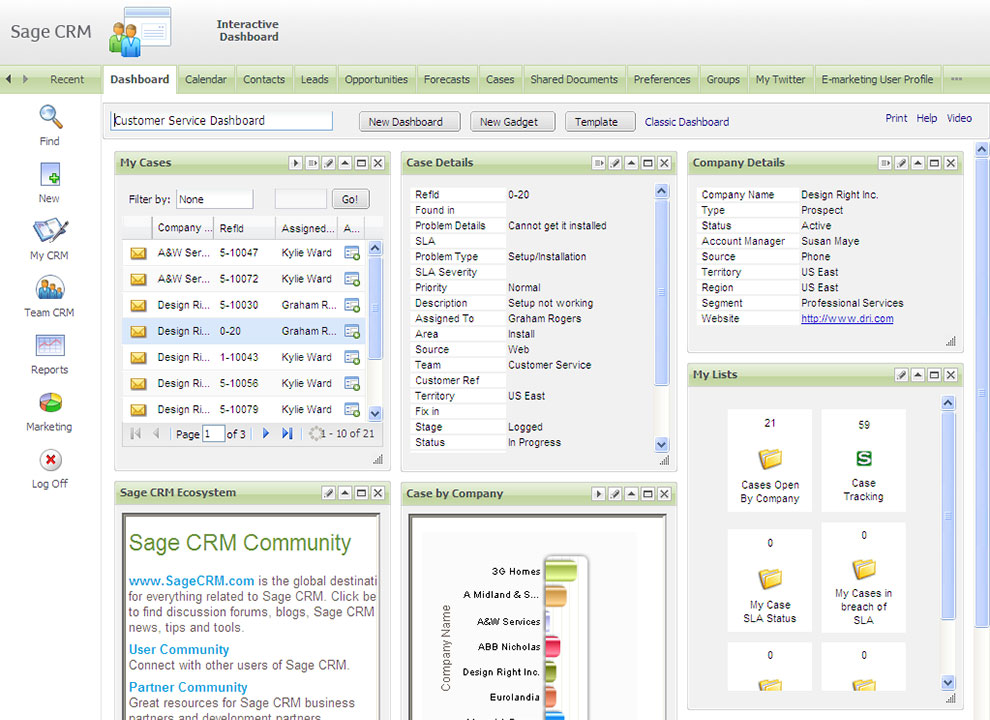Viewport: 990px width, 720px height.
Task: Refresh the My Cases list
Action: click(314, 433)
